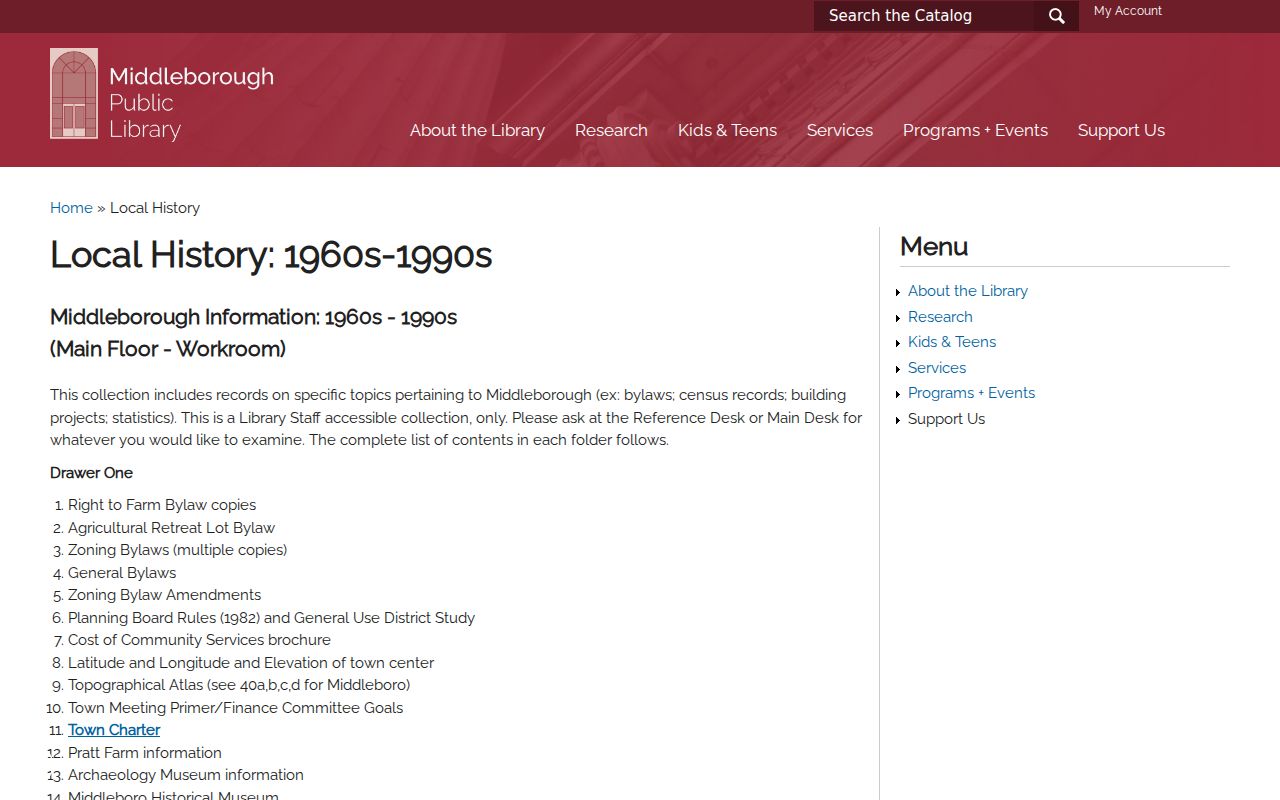The image size is (1280, 800).
Task: Open Support Us in the sidebar Menu
Action: point(946,419)
